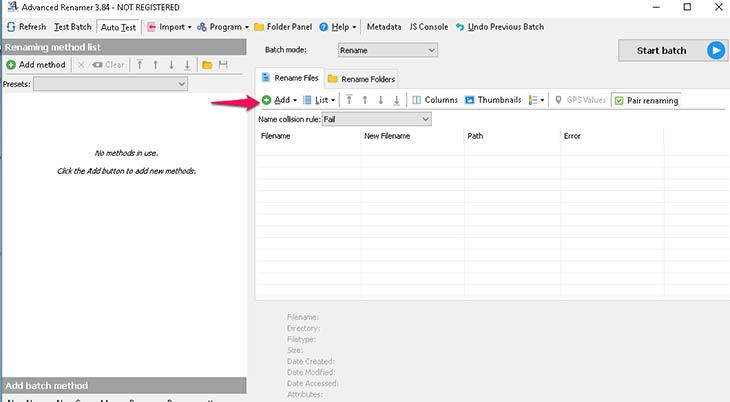Image resolution: width=730 pixels, height=402 pixels.
Task: Click the Refresh toolbar button
Action: click(27, 27)
